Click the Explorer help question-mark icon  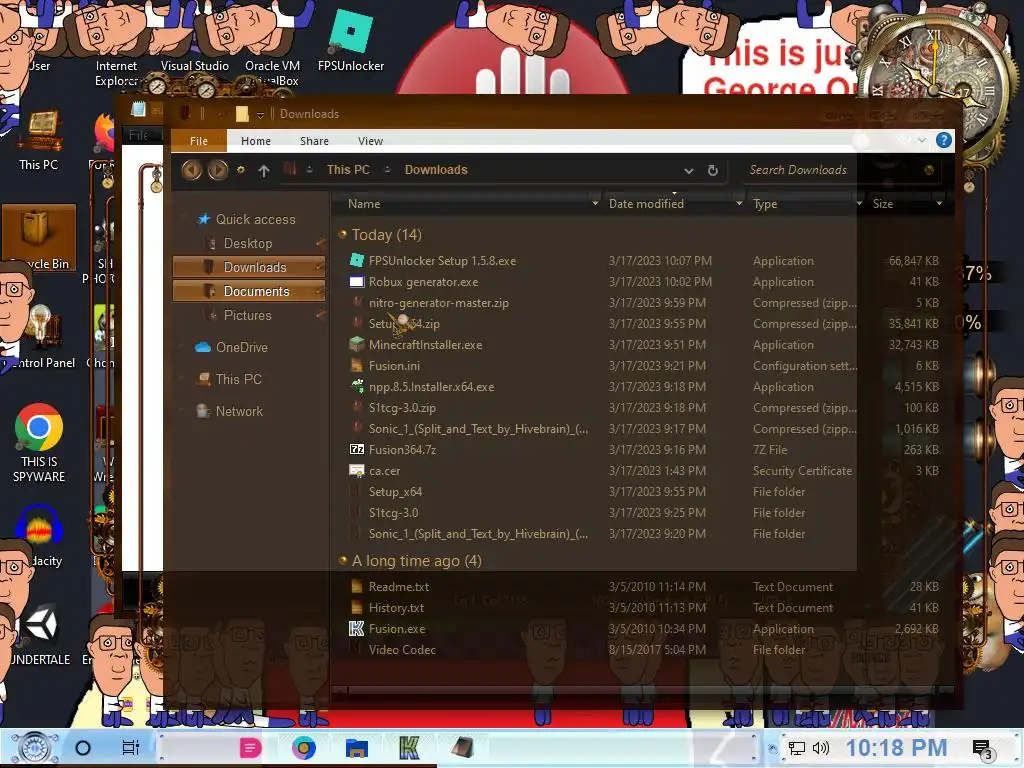[x=943, y=140]
